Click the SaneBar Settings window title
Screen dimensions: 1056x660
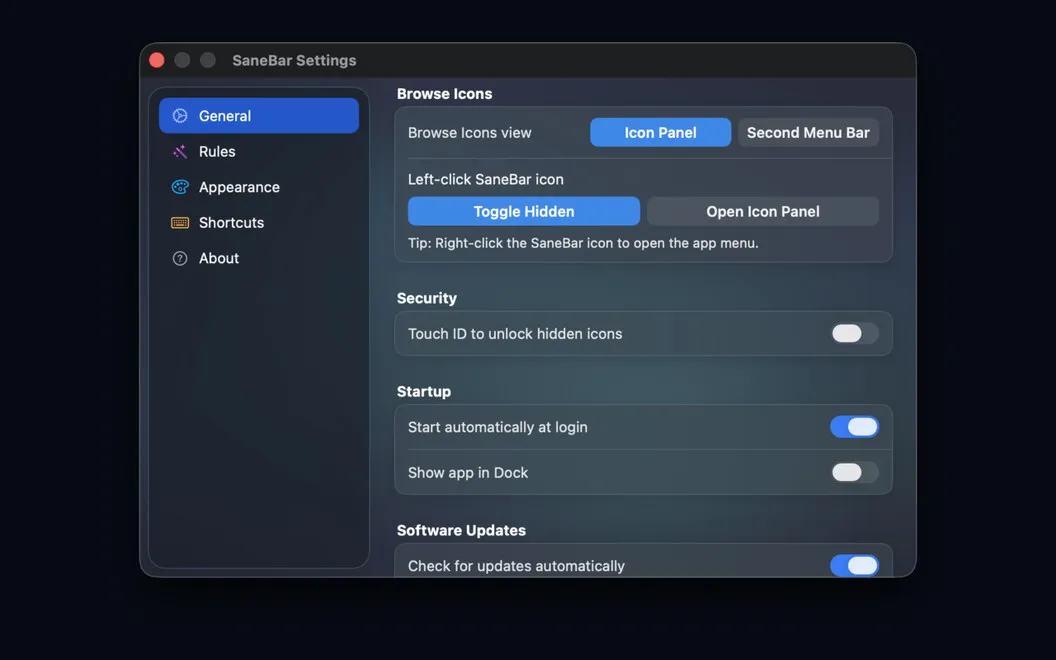pos(294,60)
